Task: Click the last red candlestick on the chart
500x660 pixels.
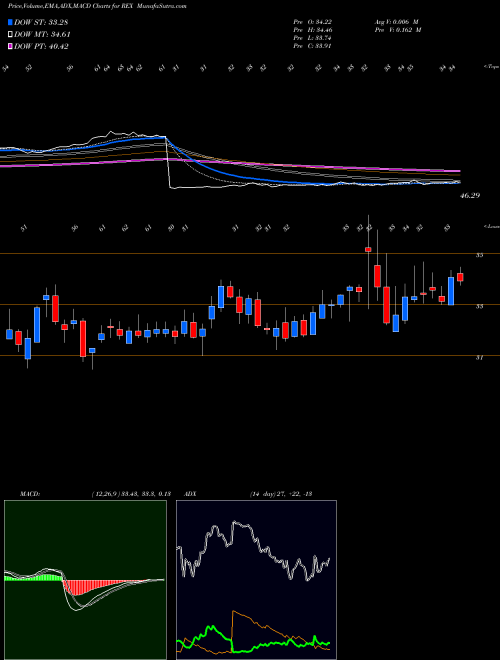Action: point(460,277)
